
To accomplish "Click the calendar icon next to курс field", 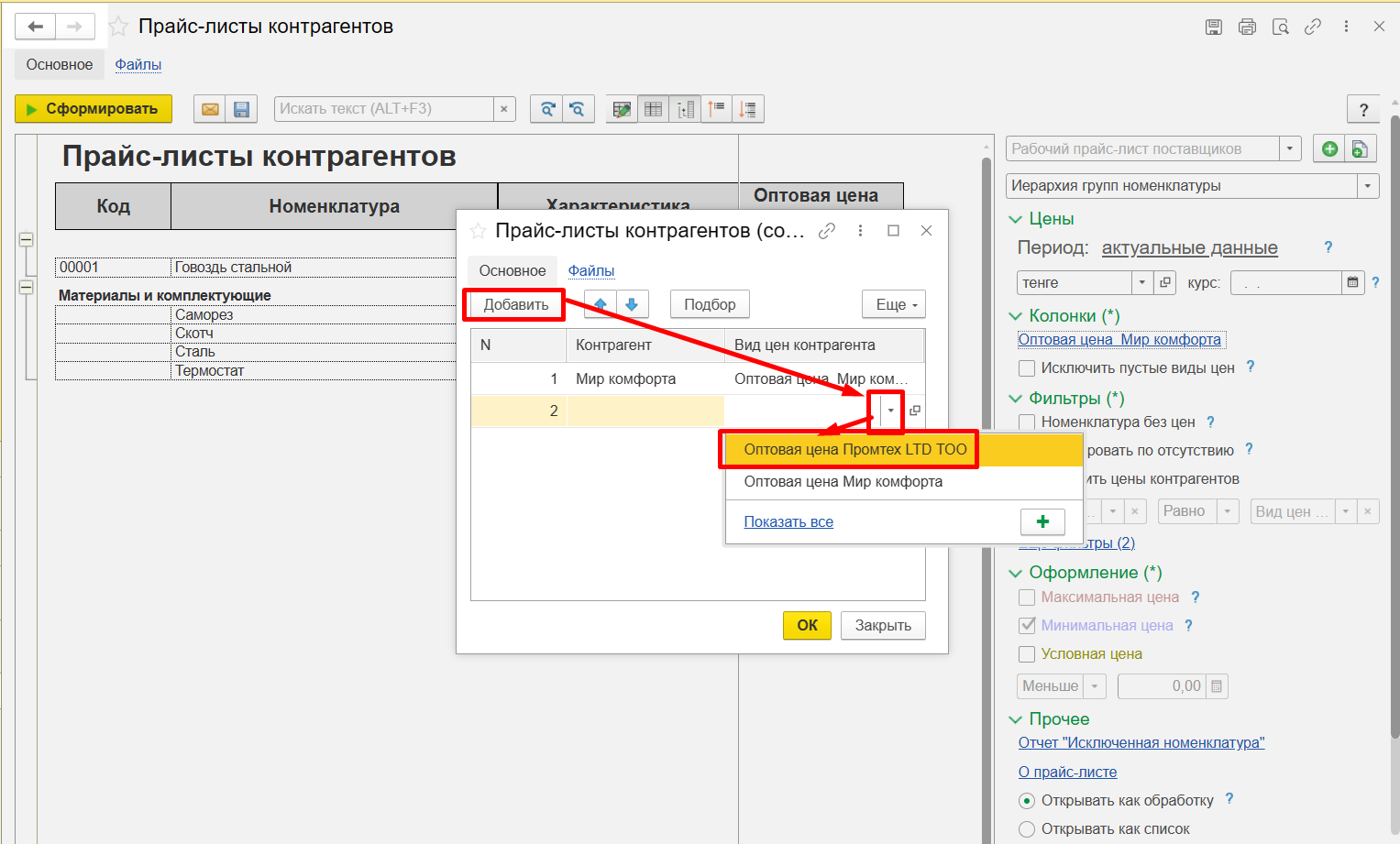I will coord(1352,283).
